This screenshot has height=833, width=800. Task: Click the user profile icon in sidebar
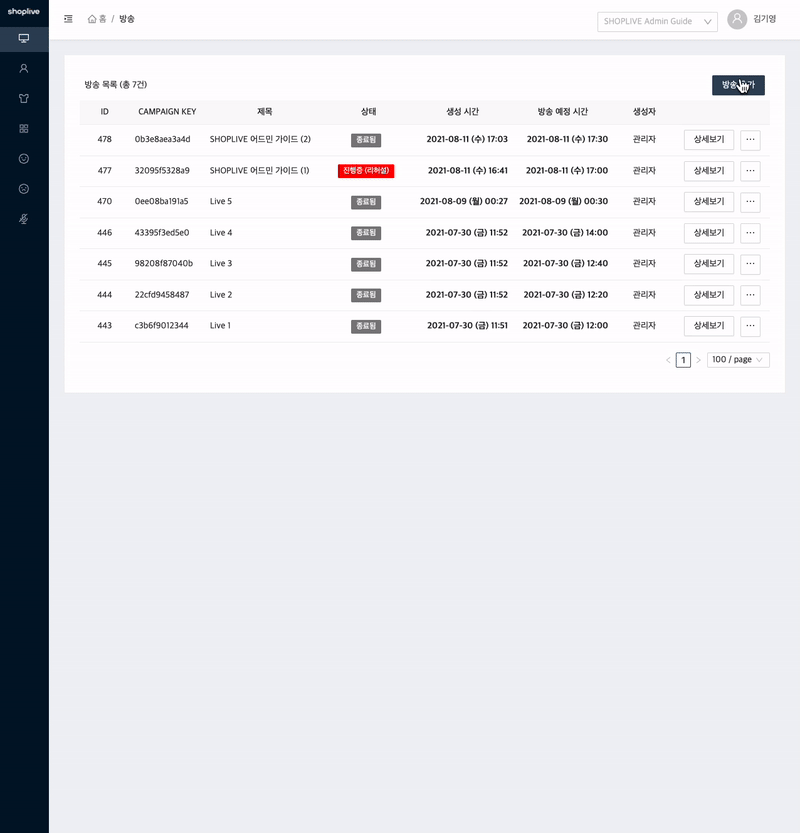tap(24, 69)
